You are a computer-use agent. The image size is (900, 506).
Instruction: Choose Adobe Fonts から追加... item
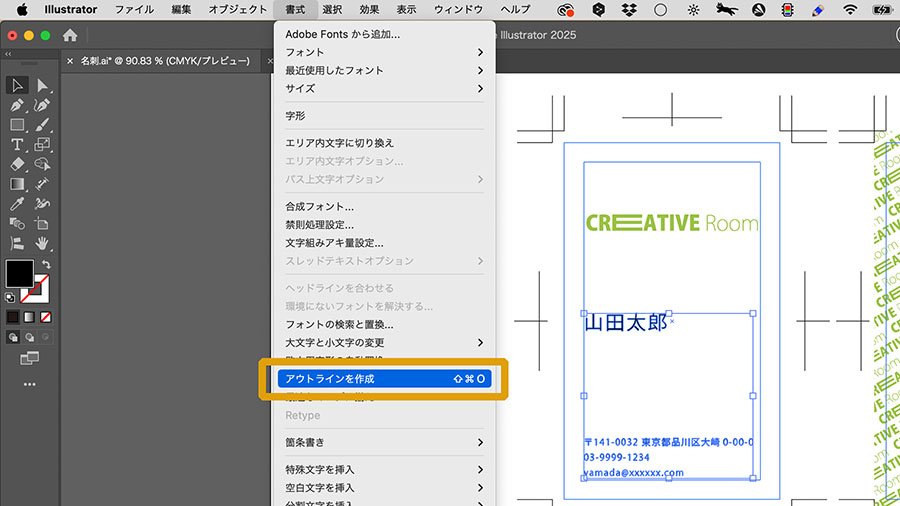384,34
